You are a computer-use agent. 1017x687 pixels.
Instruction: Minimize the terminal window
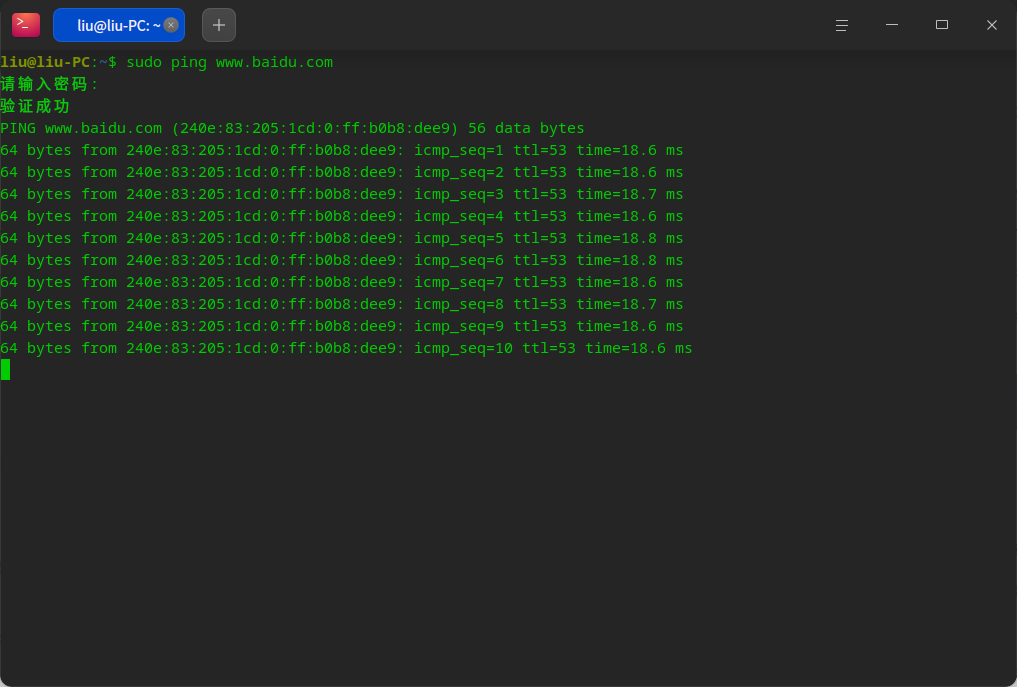[x=892, y=25]
